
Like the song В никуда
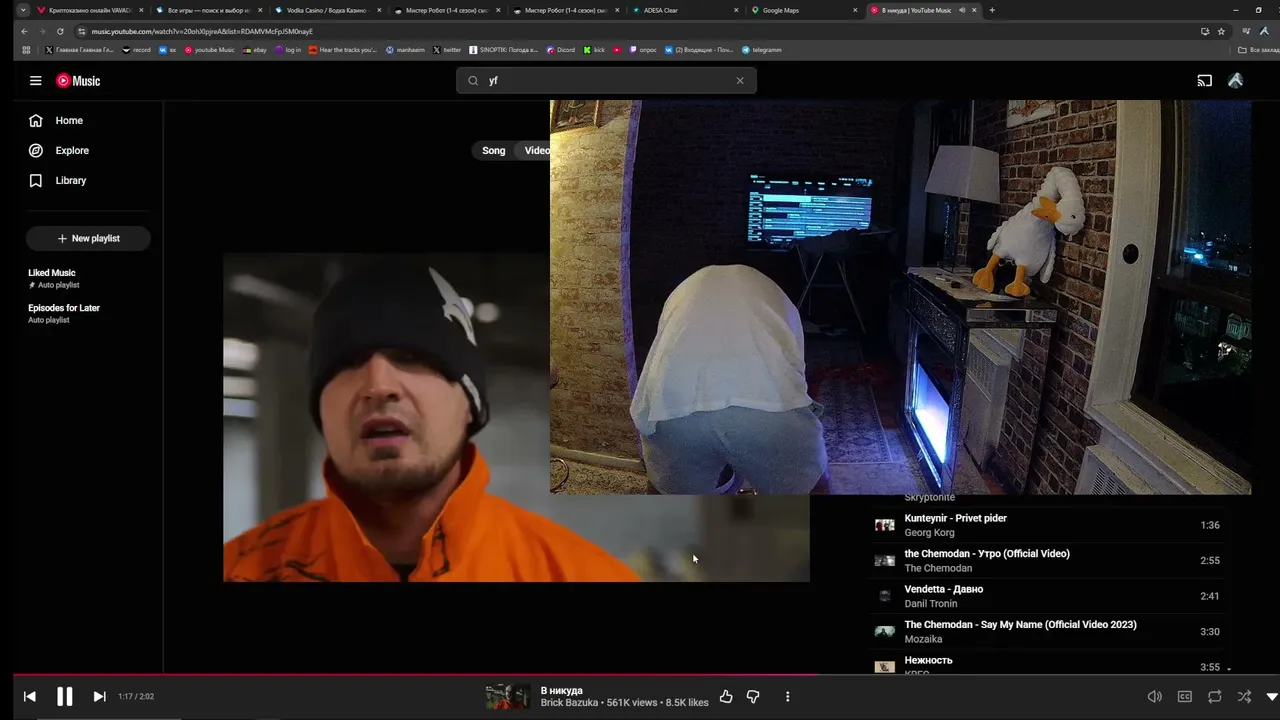click(x=726, y=697)
